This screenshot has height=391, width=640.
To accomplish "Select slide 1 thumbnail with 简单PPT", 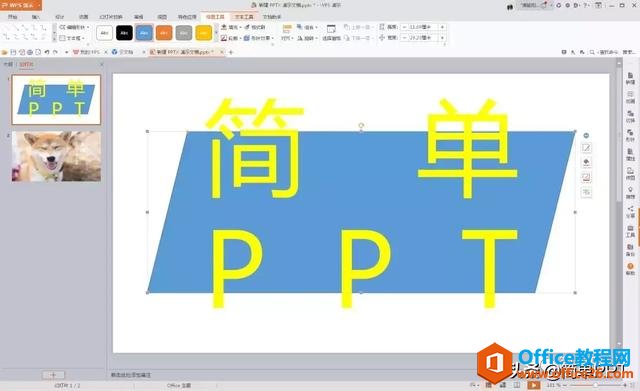I will point(56,100).
